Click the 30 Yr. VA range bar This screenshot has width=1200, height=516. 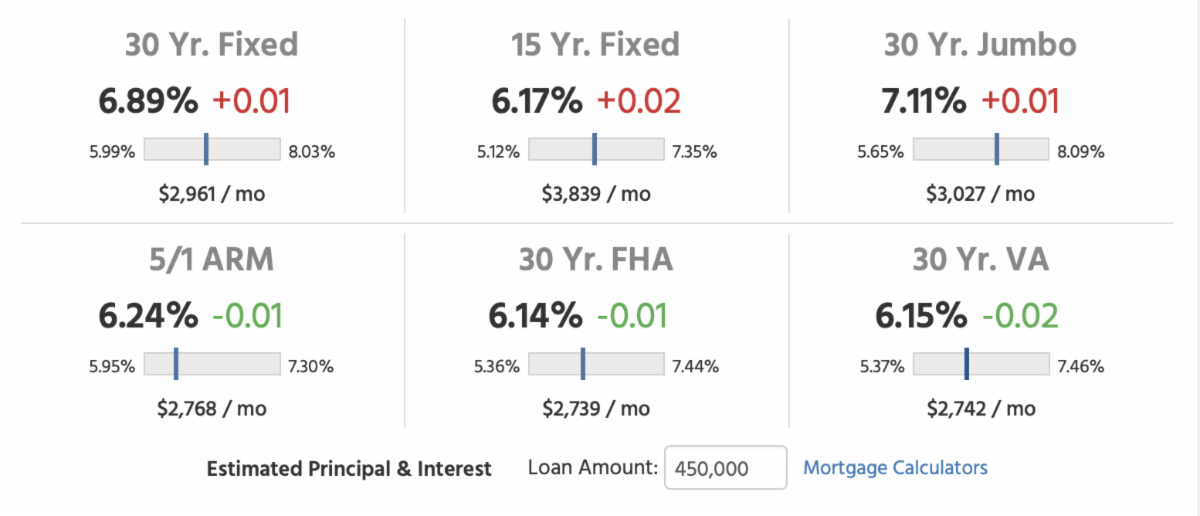(981, 365)
